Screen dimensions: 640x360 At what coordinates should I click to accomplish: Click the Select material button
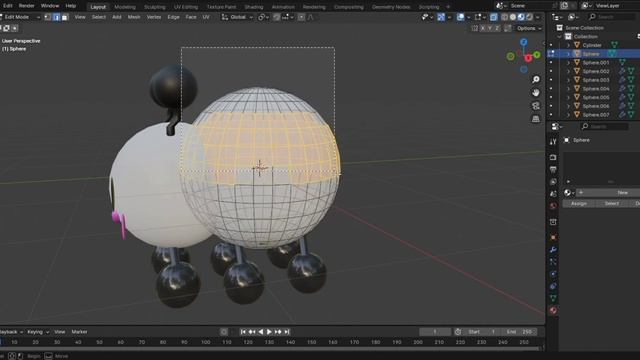pos(611,203)
